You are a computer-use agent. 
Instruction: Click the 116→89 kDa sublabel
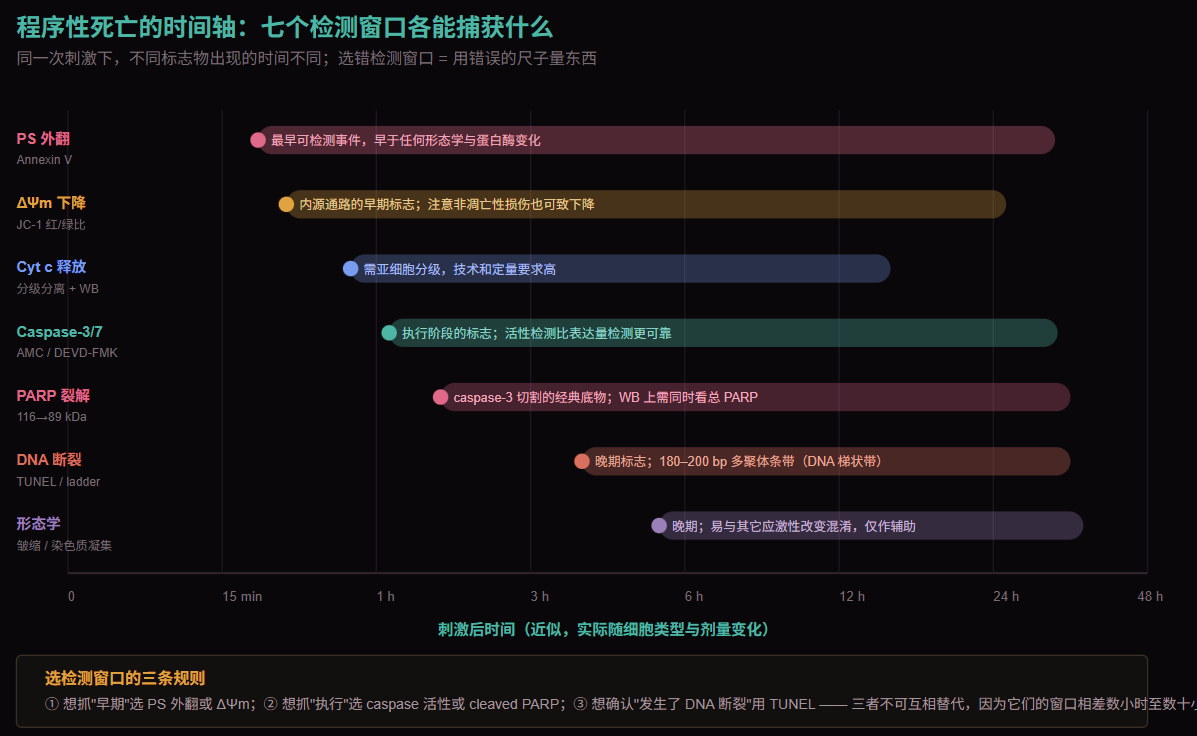coord(51,417)
